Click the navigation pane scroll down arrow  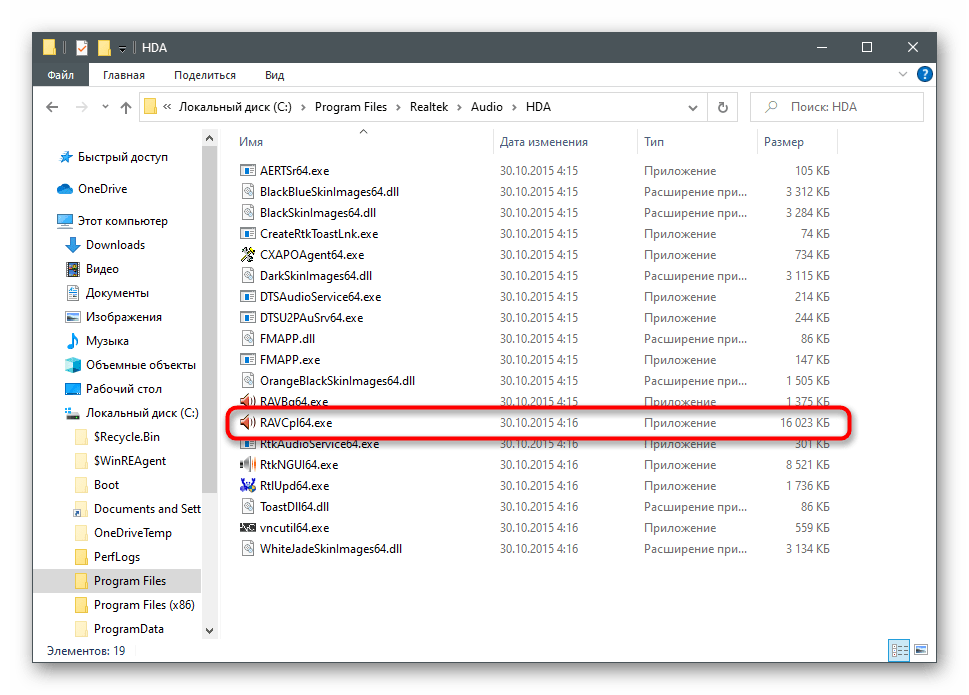tap(209, 630)
